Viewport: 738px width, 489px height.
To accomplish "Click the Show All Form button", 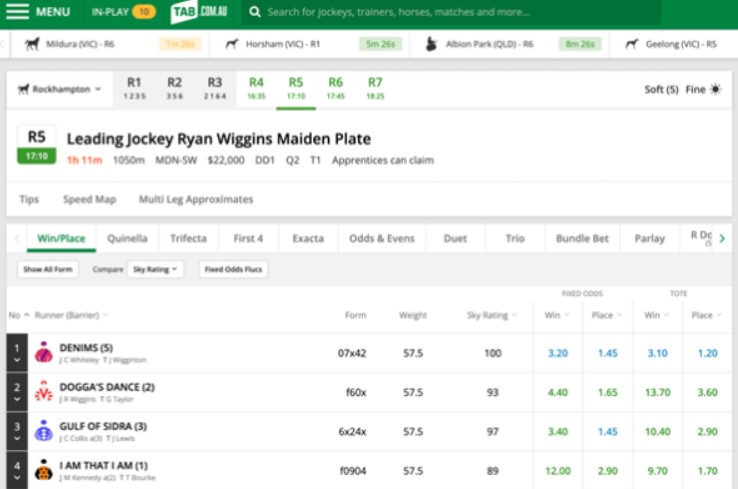I will [48, 269].
